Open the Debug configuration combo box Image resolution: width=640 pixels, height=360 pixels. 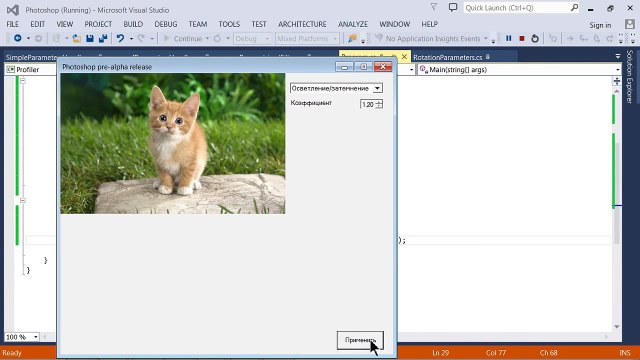click(x=252, y=39)
